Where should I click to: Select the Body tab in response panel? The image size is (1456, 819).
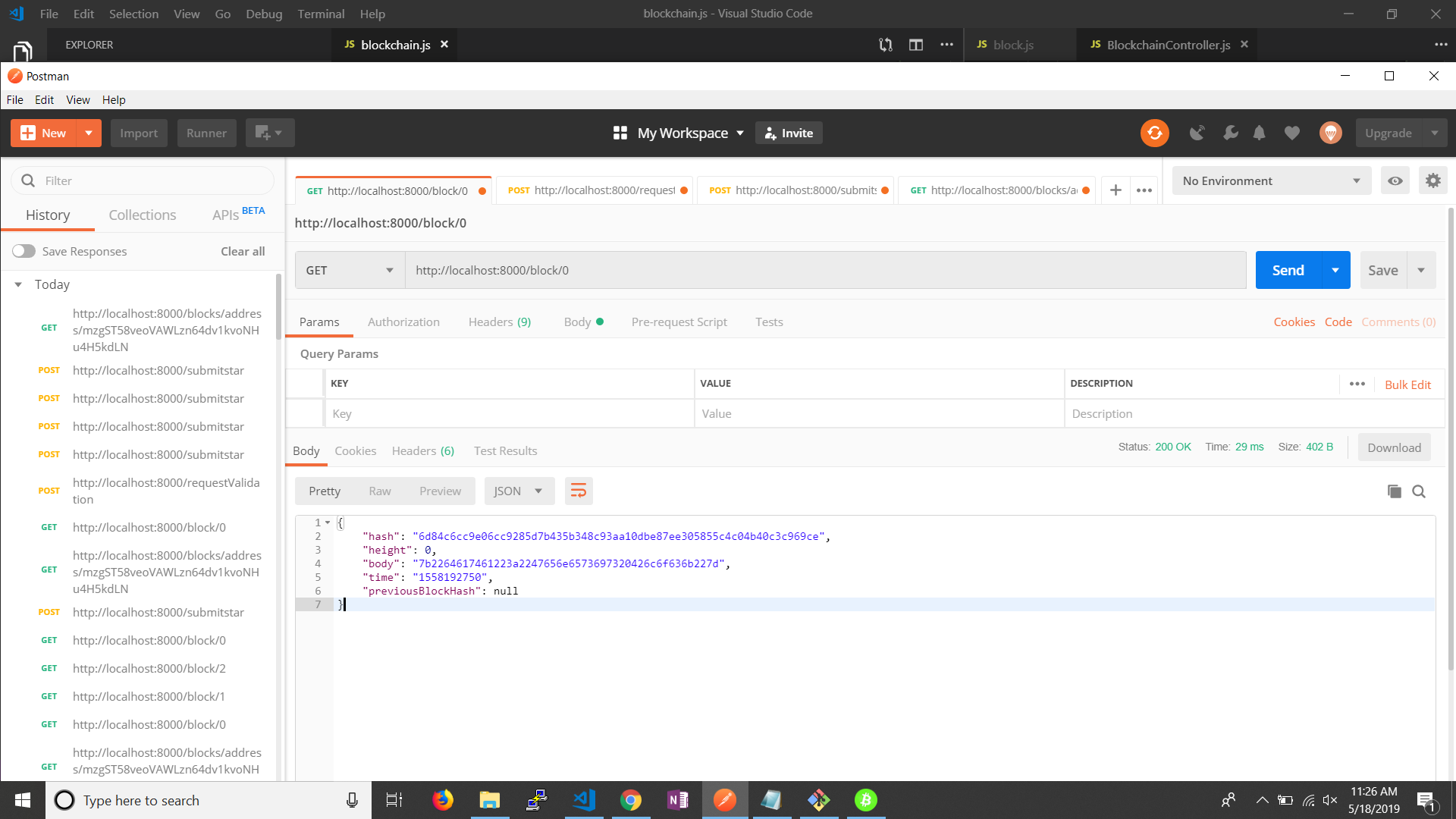tap(307, 450)
